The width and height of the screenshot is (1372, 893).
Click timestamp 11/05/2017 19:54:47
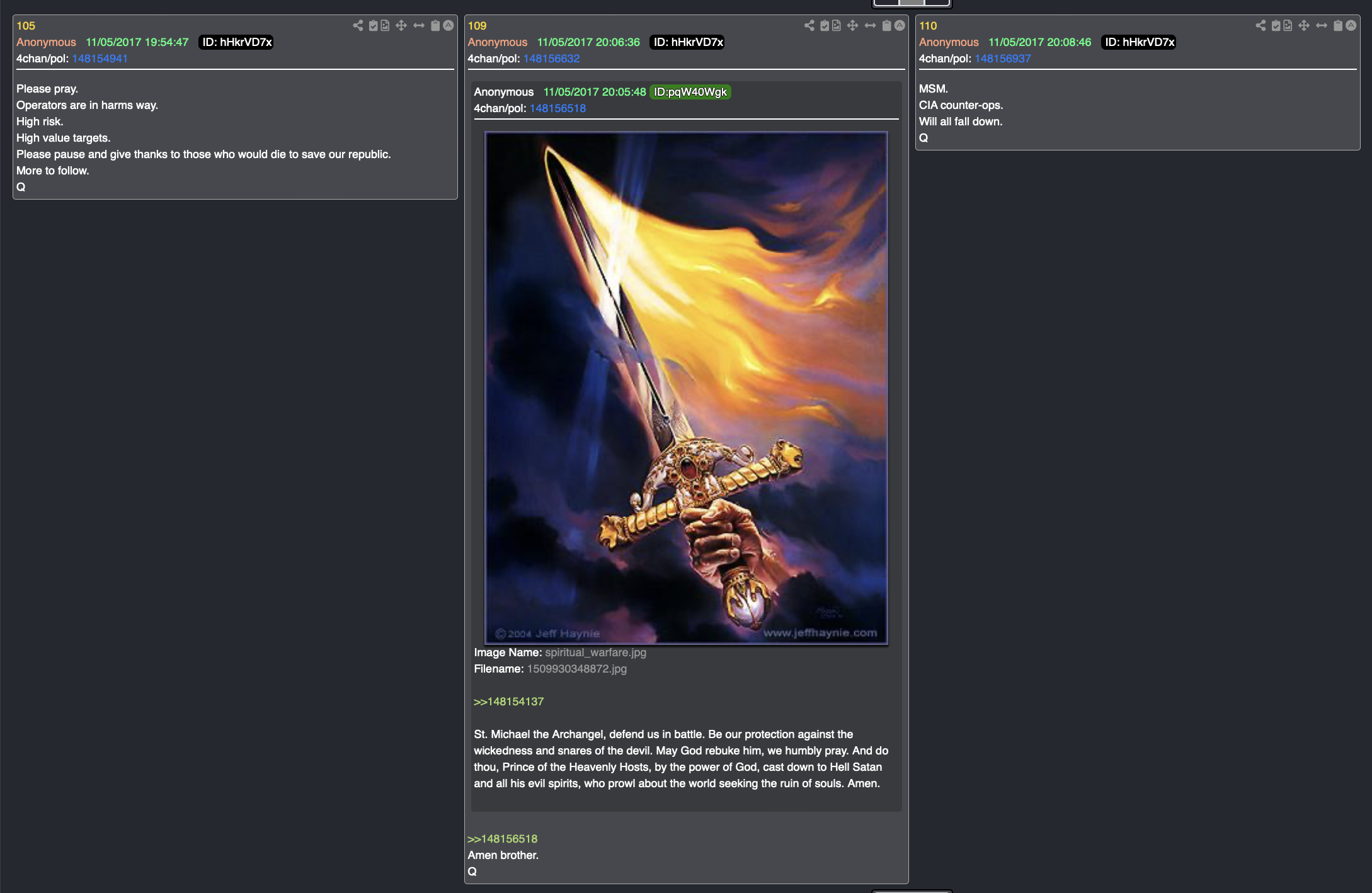point(137,42)
